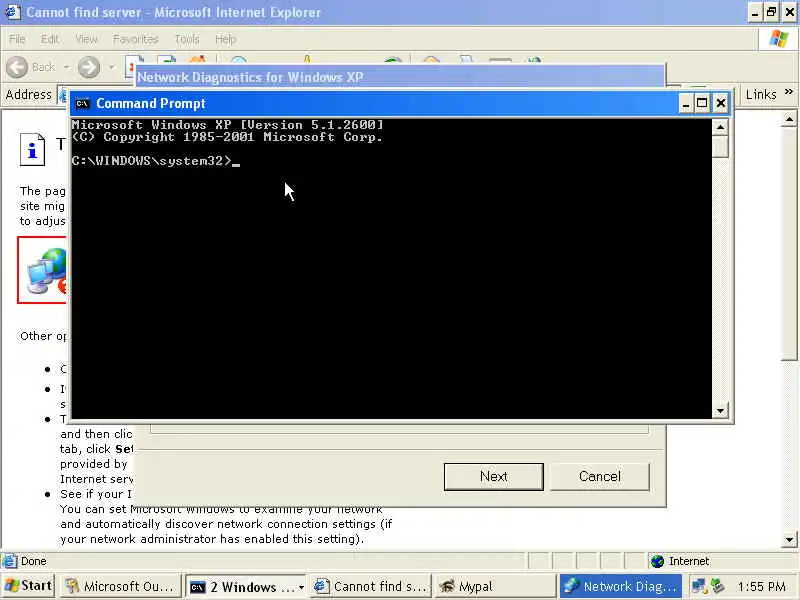Open the Favorites menu in Internet Explorer
The height and width of the screenshot is (600, 800).
click(x=135, y=39)
